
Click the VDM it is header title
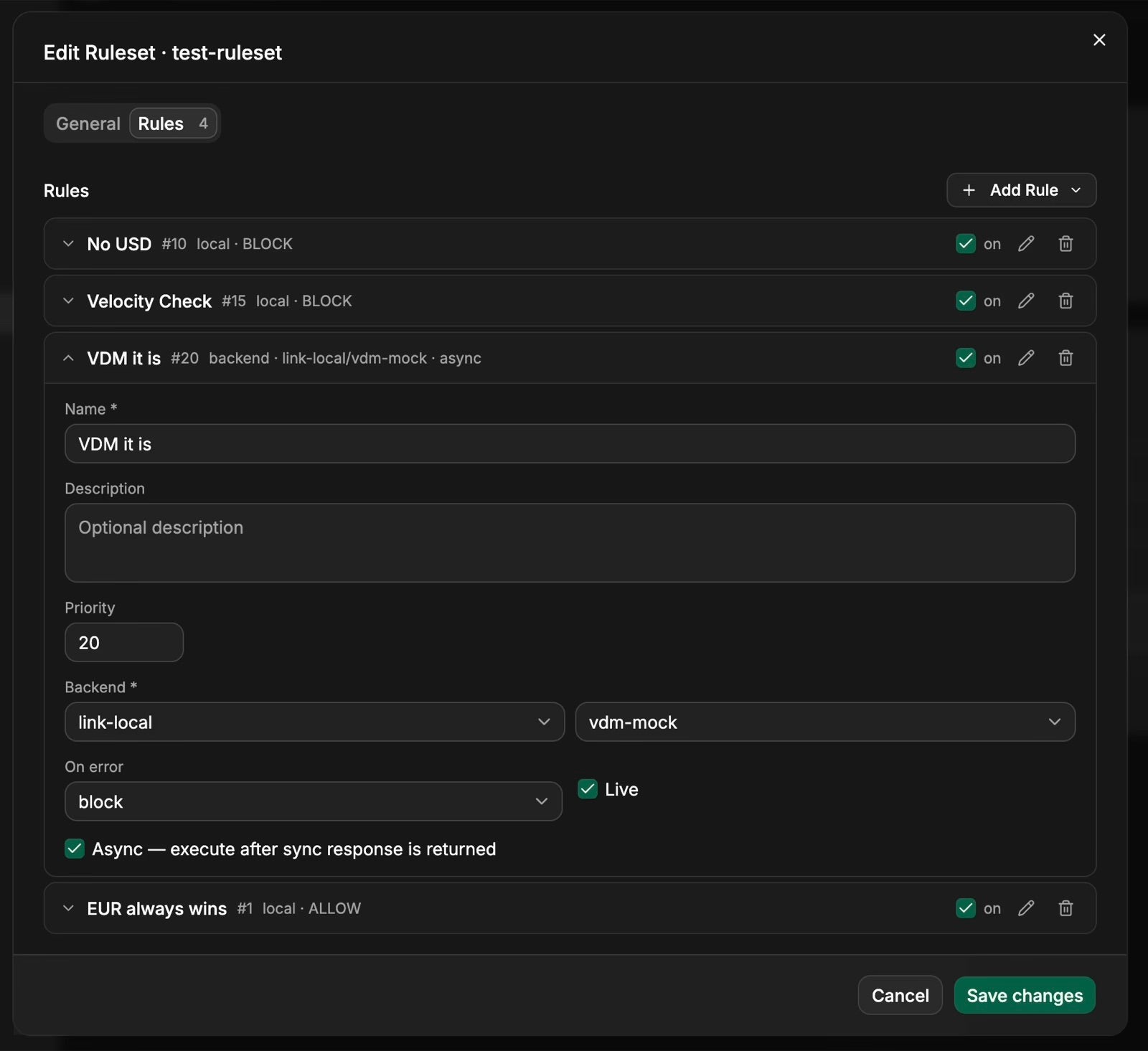pyautogui.click(x=123, y=358)
